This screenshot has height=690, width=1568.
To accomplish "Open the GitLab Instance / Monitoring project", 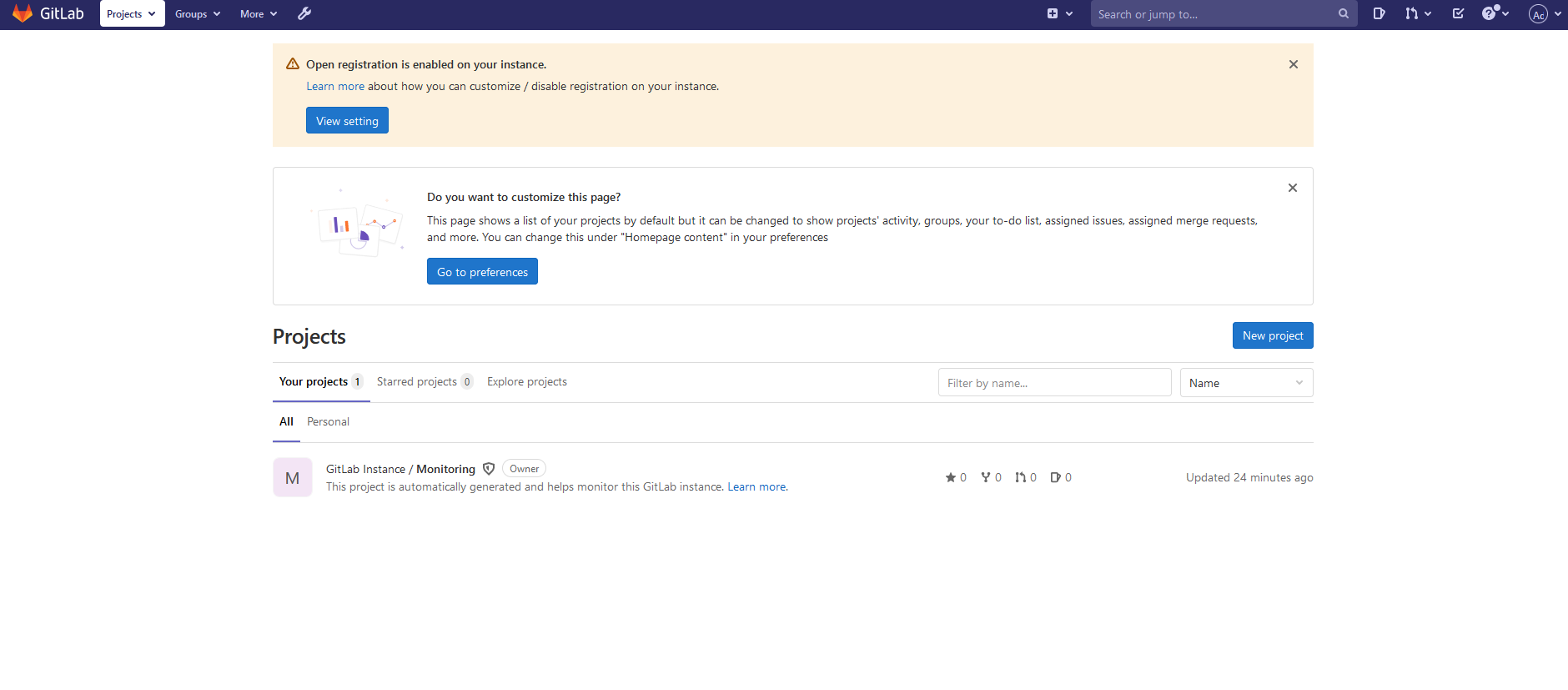I will point(400,469).
